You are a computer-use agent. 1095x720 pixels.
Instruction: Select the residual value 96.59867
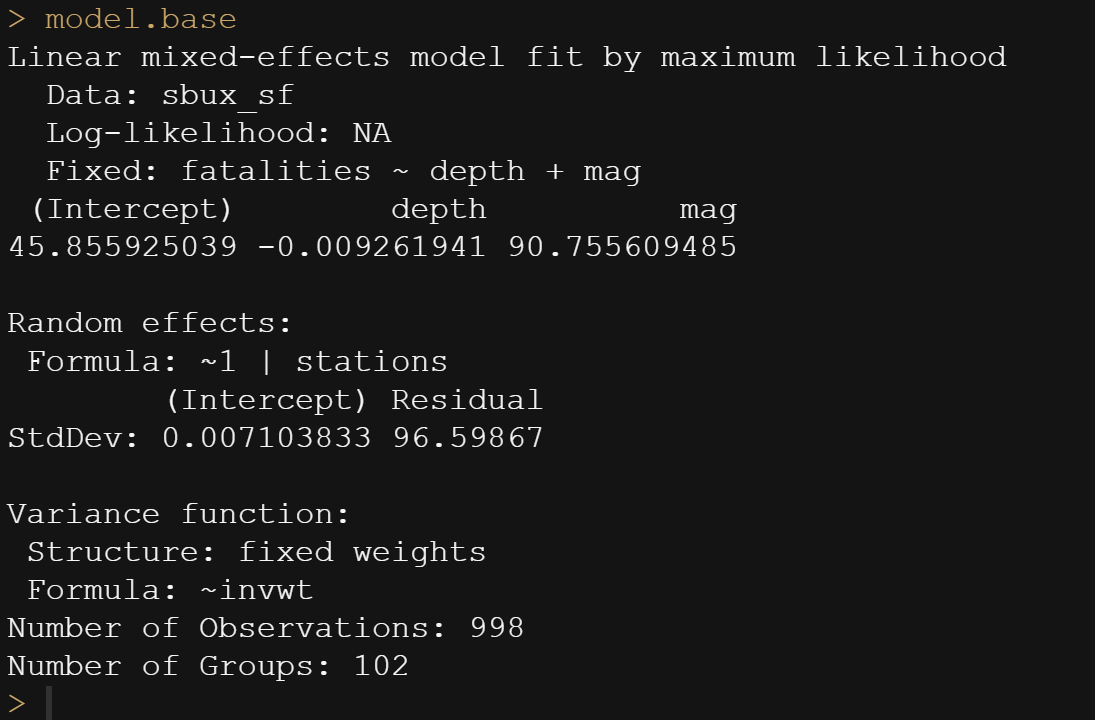pyautogui.click(x=468, y=438)
